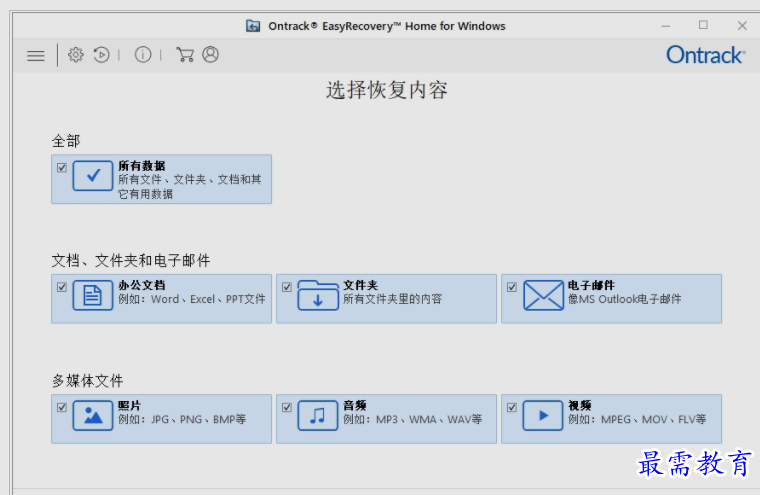The height and width of the screenshot is (495, 760).
Task: Click the shopping cart icon
Action: (185, 55)
